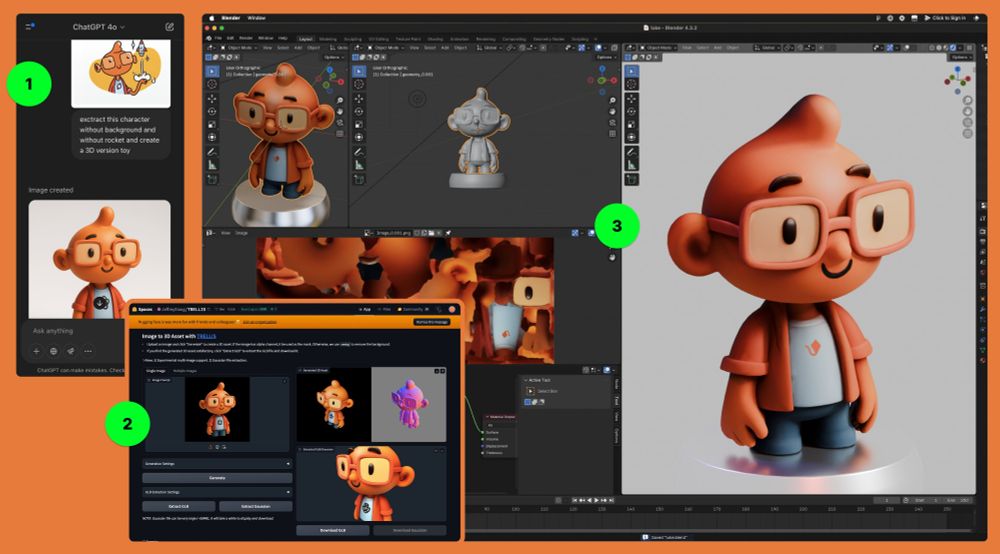Viewport: 1000px width, 554px height.
Task: Open the Options dropdown in the gray-model viewport
Action: pyautogui.click(x=605, y=57)
